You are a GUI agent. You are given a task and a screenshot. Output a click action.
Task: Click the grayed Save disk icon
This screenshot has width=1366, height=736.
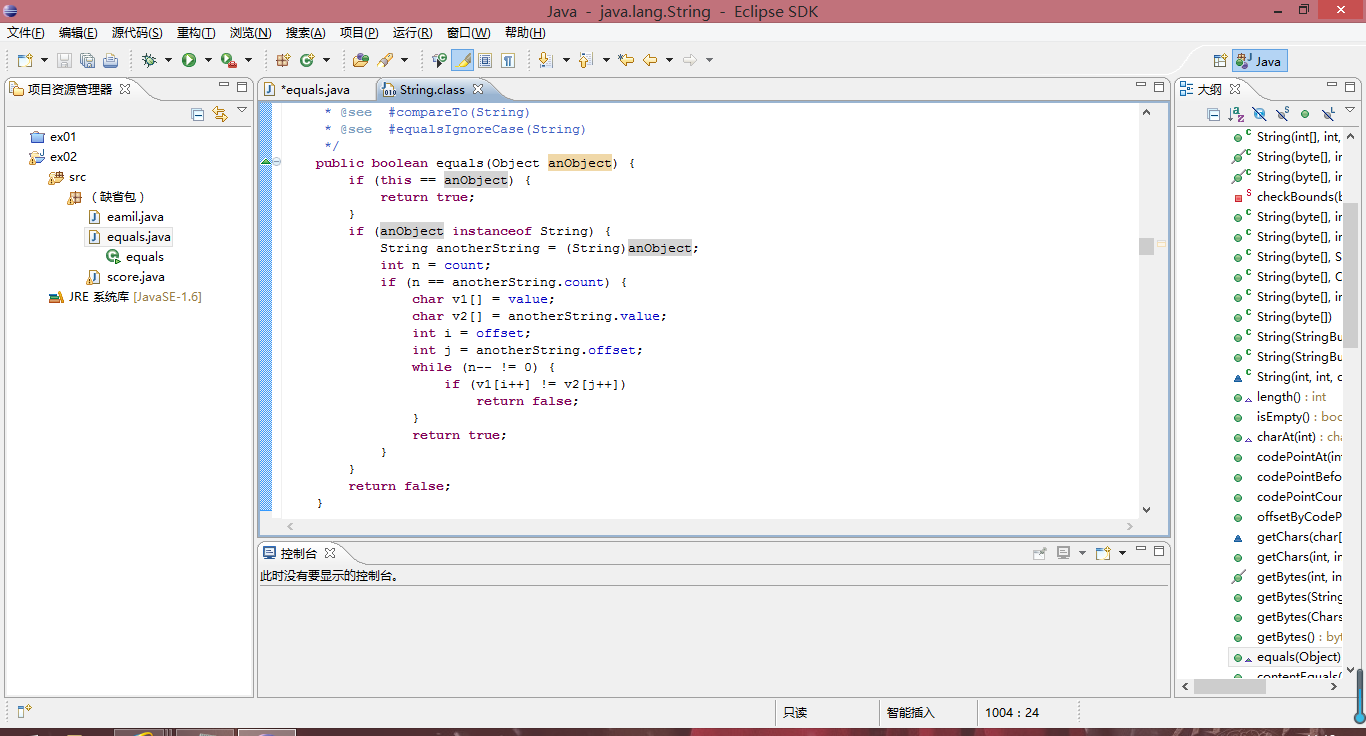63,60
